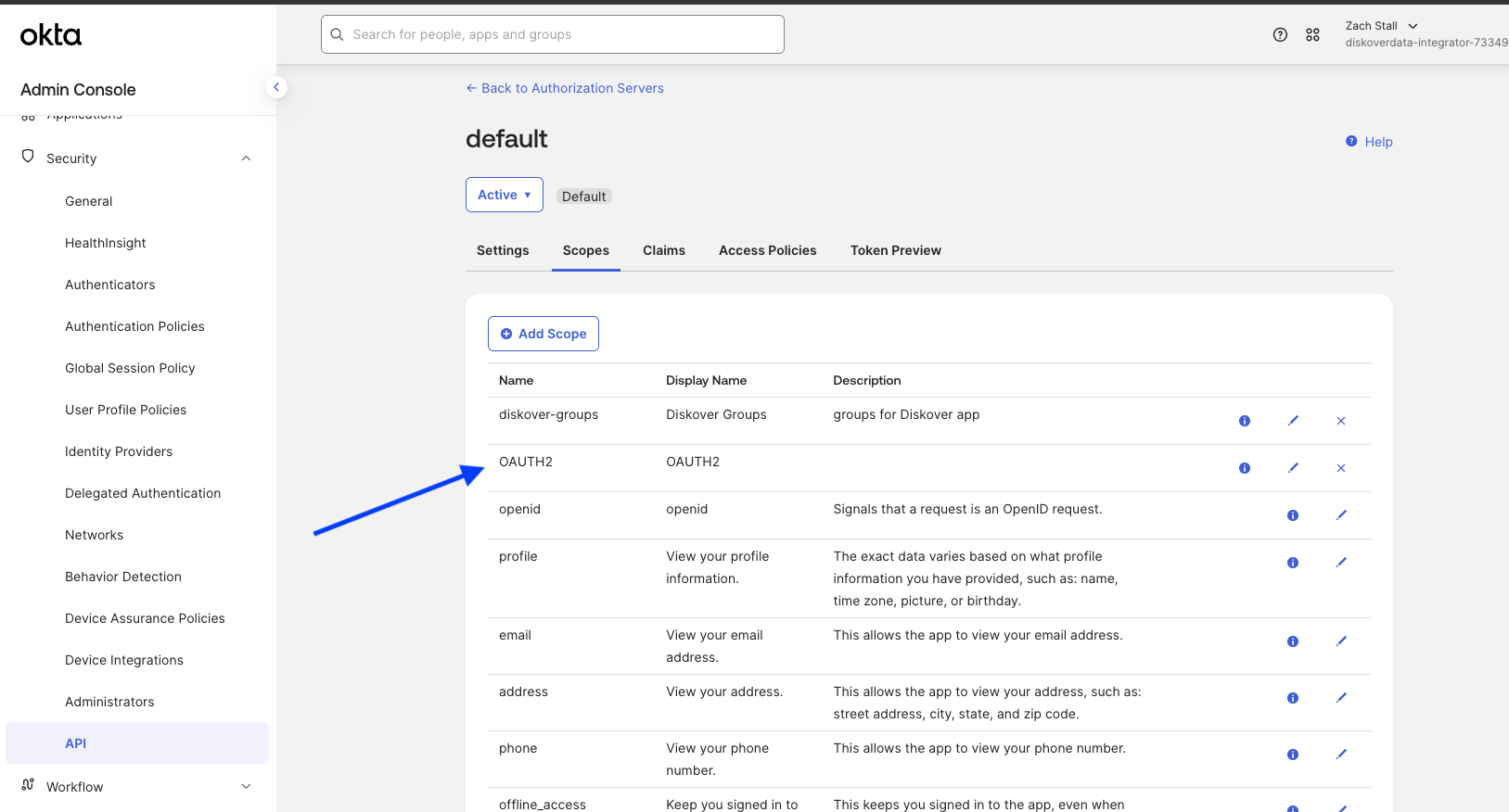Go to User Profile Policies
Viewport: 1509px width, 812px height.
(x=126, y=410)
